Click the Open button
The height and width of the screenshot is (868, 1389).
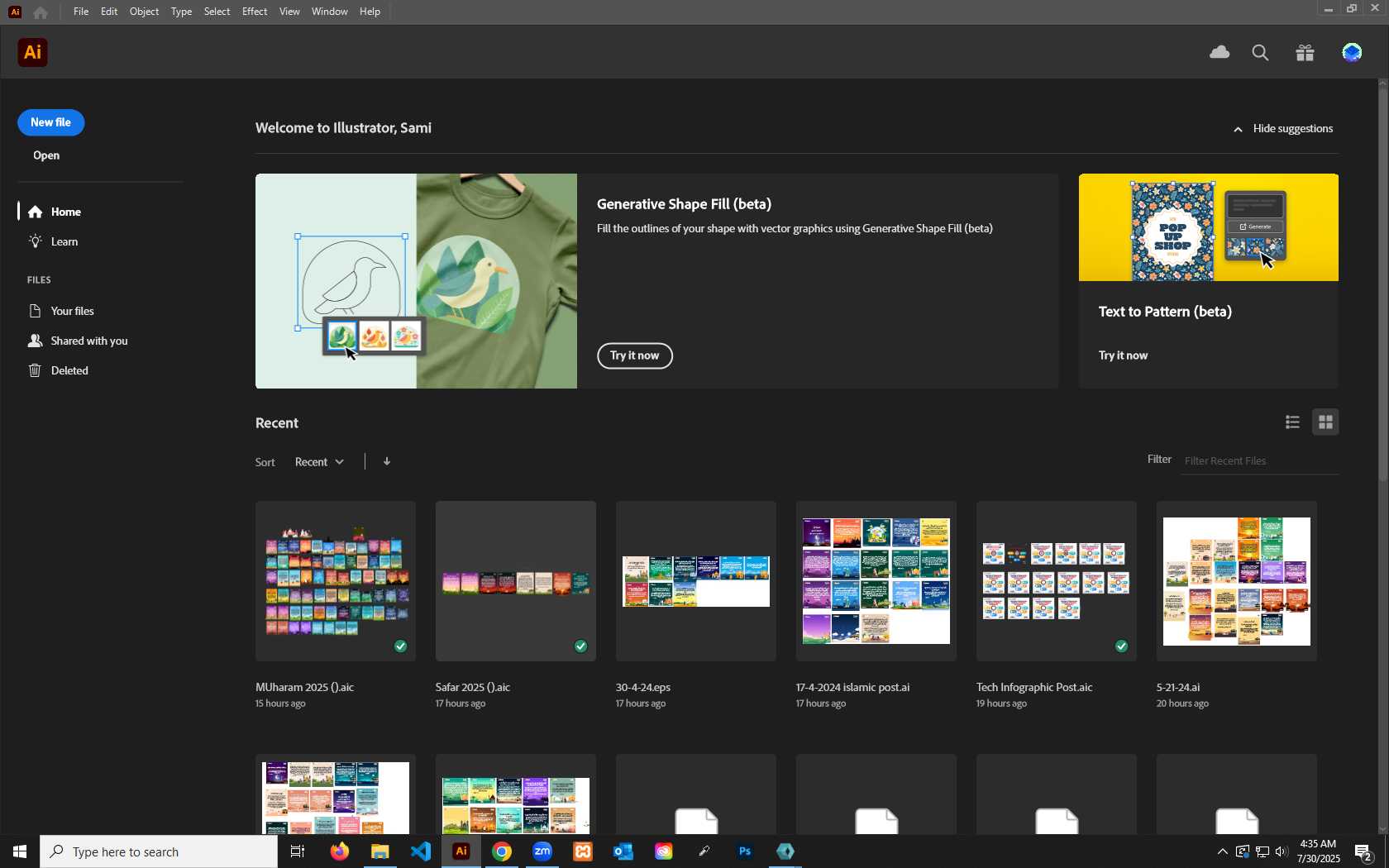46,155
